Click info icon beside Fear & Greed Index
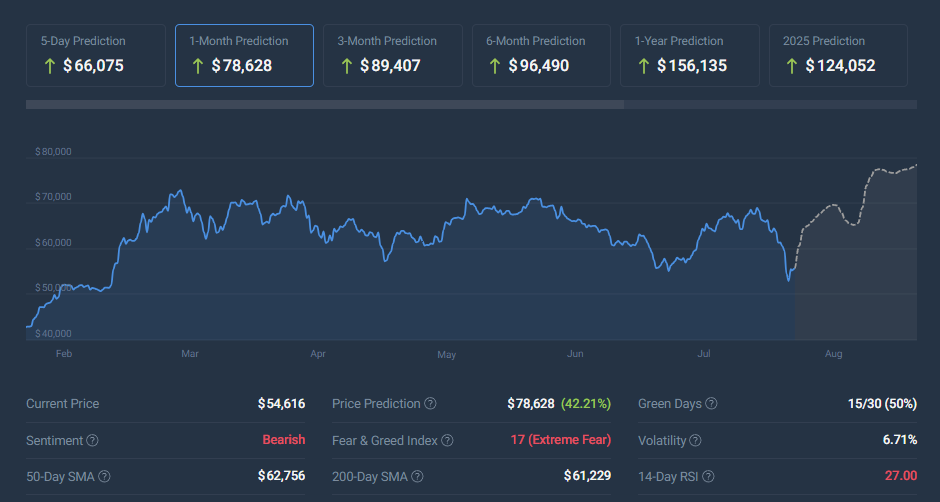Image resolution: width=940 pixels, height=502 pixels. point(447,440)
